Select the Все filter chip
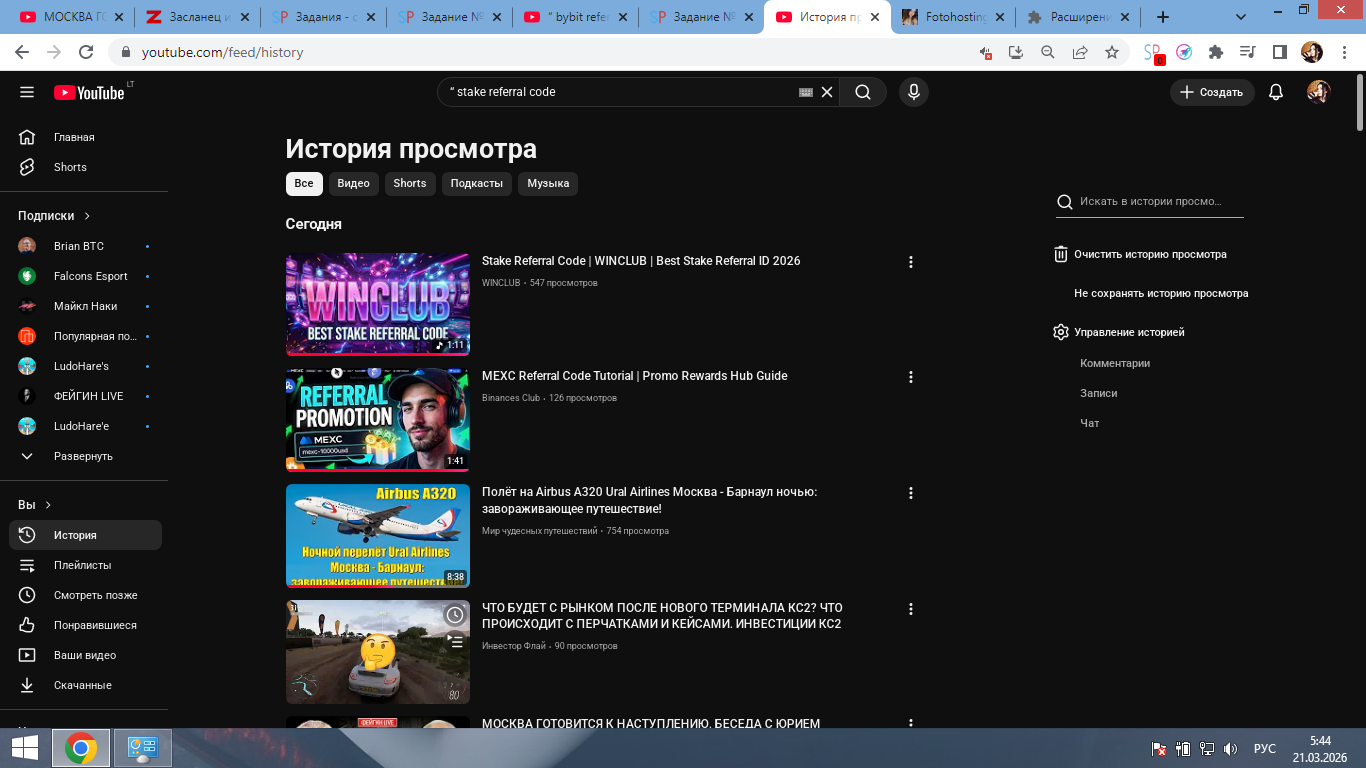 [304, 183]
